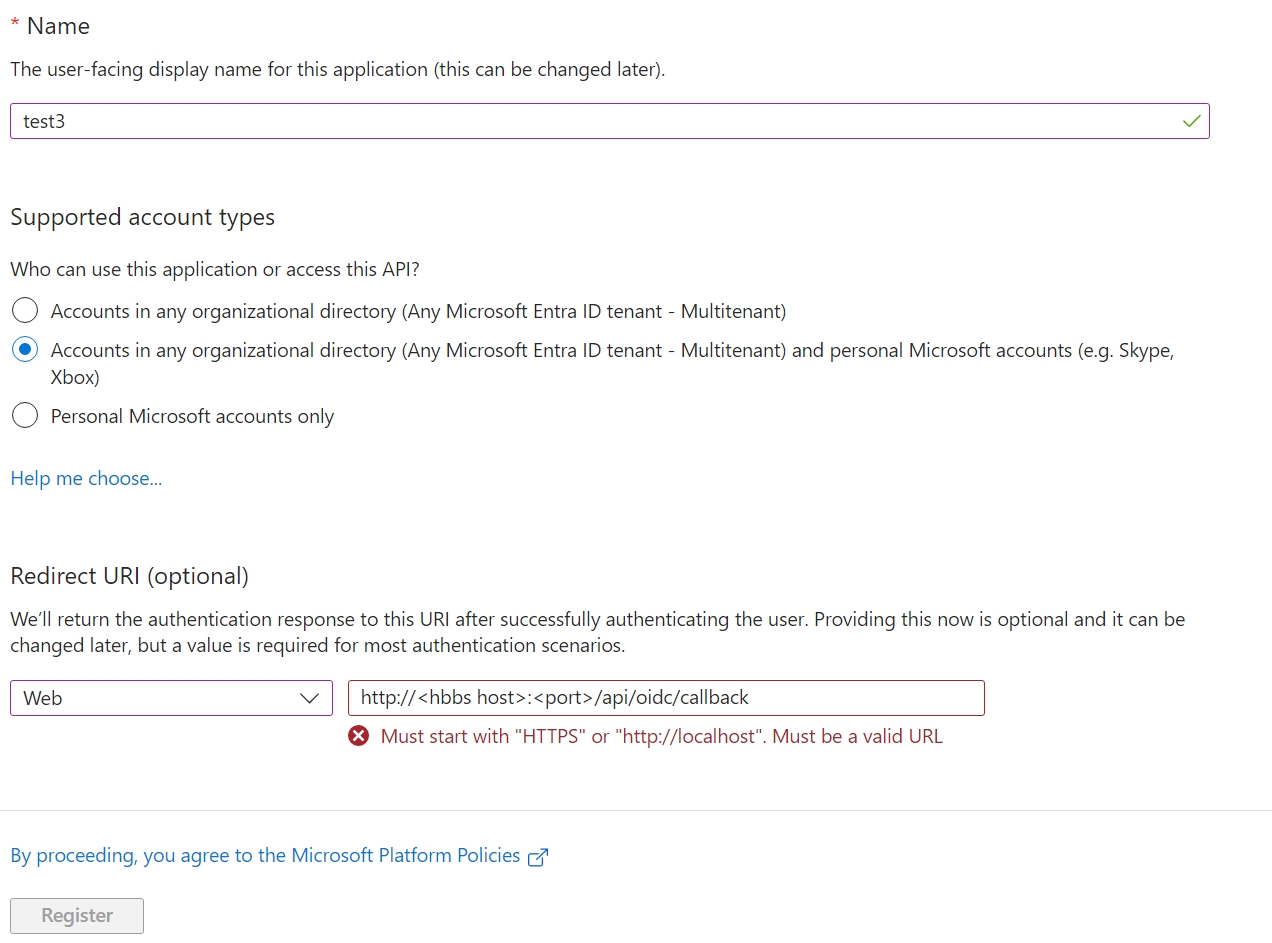Click the authentication response description paragraph
The image size is (1272, 943).
598,632
